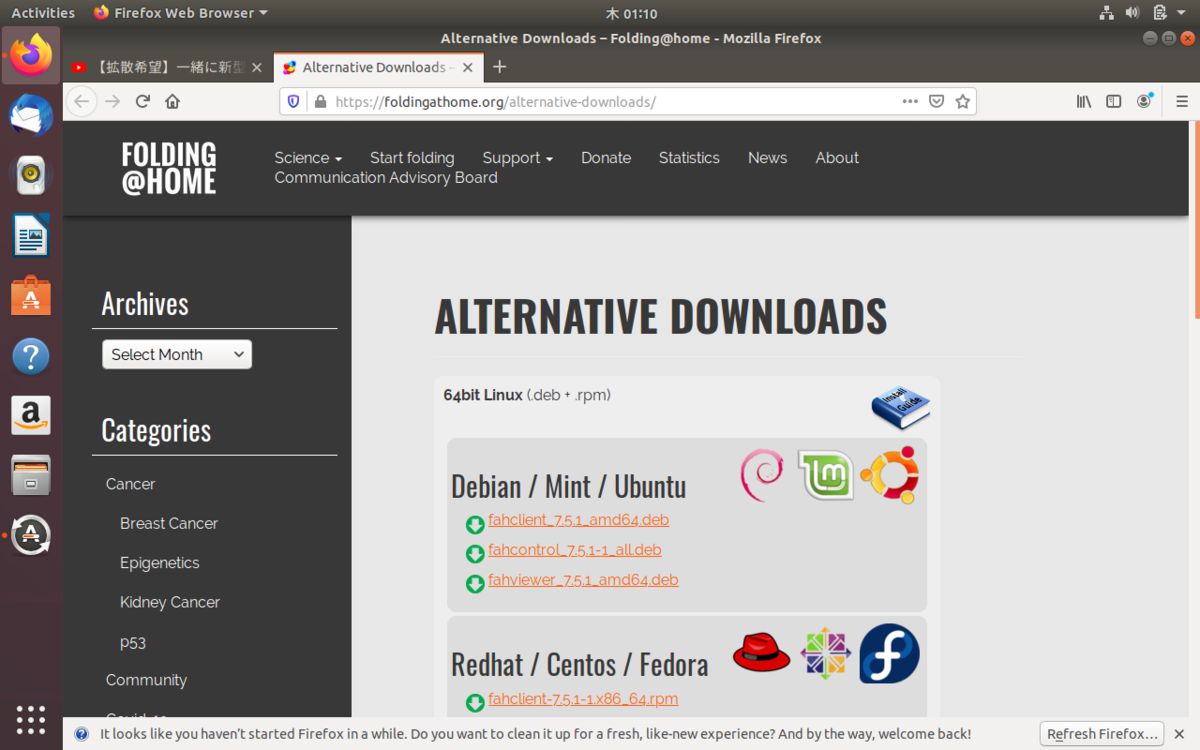Close the YouTube tab
The width and height of the screenshot is (1200, 750).
[x=257, y=67]
